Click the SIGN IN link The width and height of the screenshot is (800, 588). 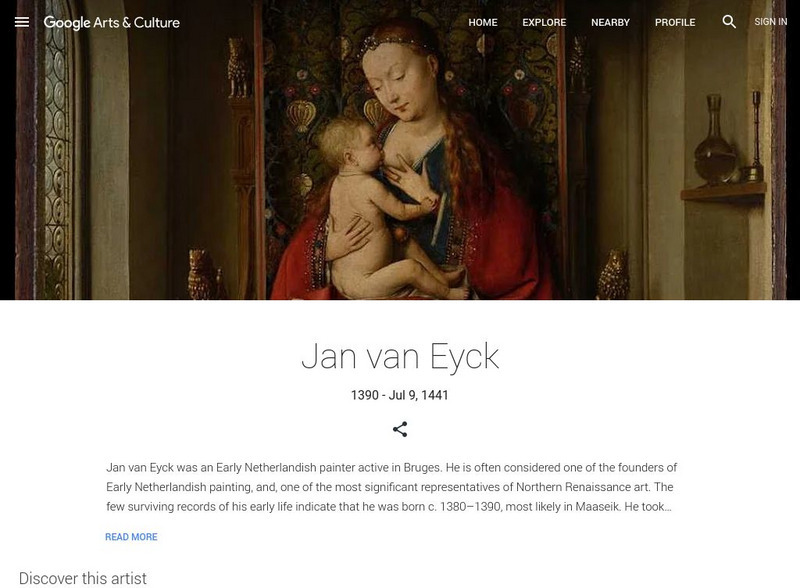[770, 22]
